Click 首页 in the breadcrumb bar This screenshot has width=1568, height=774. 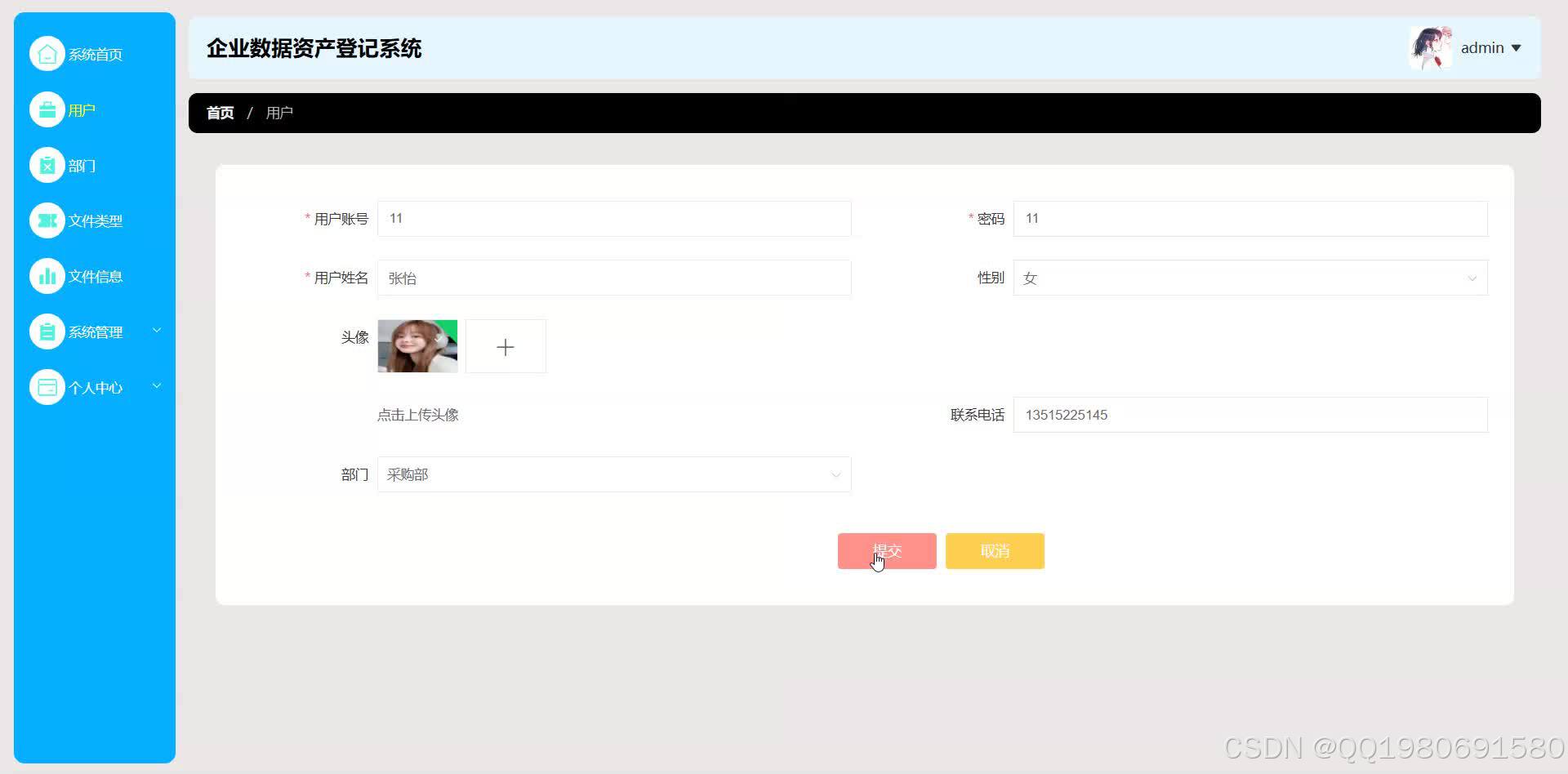click(219, 112)
